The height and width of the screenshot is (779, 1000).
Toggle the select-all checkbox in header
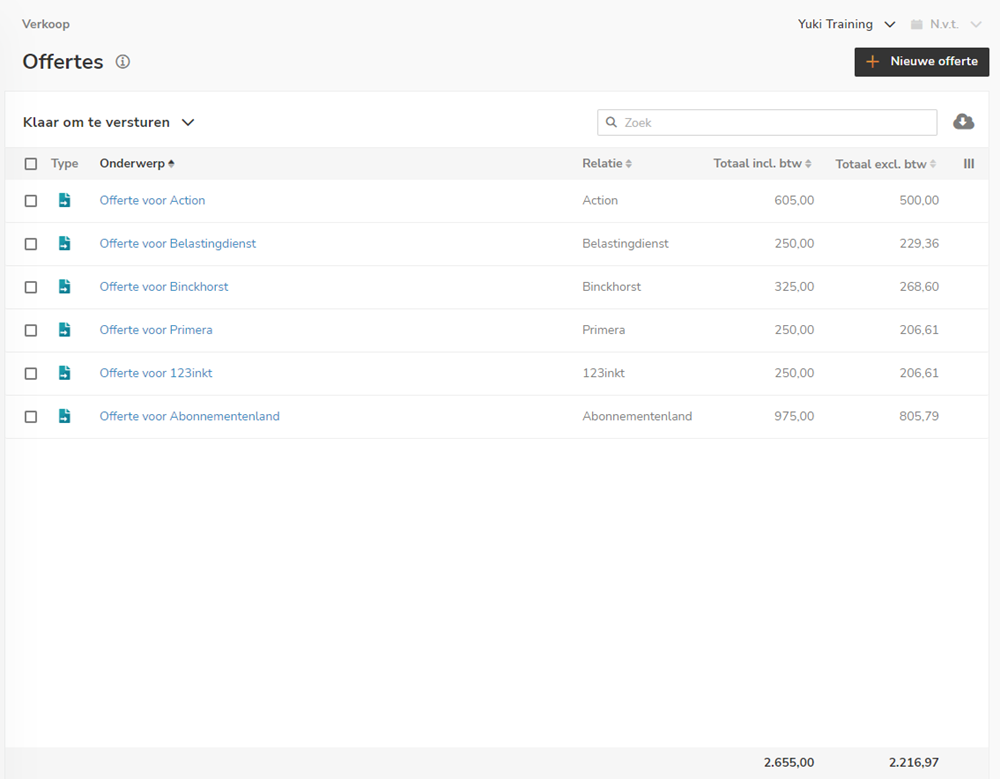[x=31, y=164]
